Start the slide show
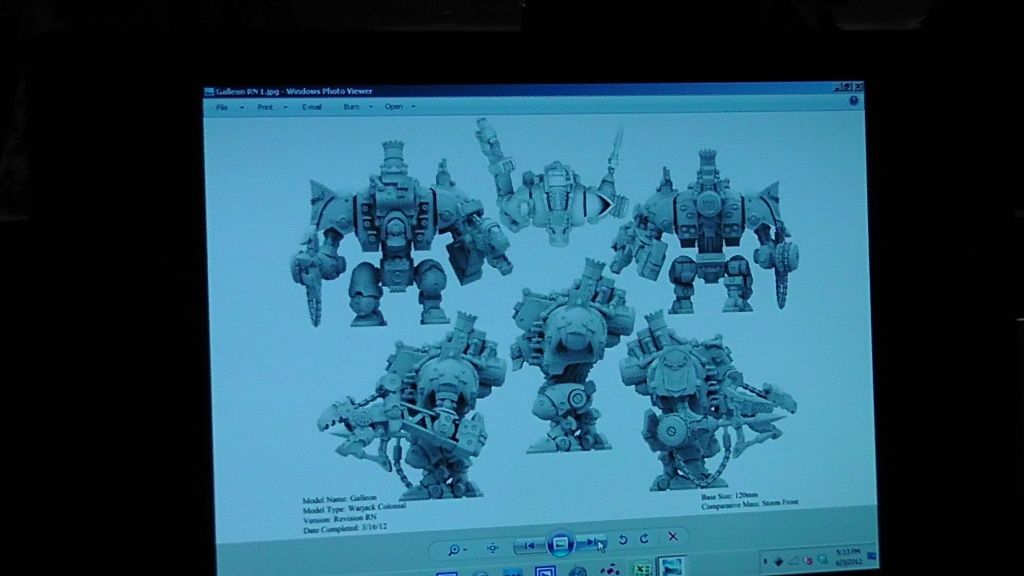 (x=560, y=543)
